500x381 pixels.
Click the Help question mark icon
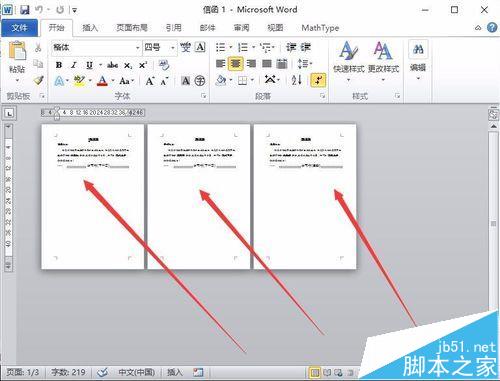(492, 27)
